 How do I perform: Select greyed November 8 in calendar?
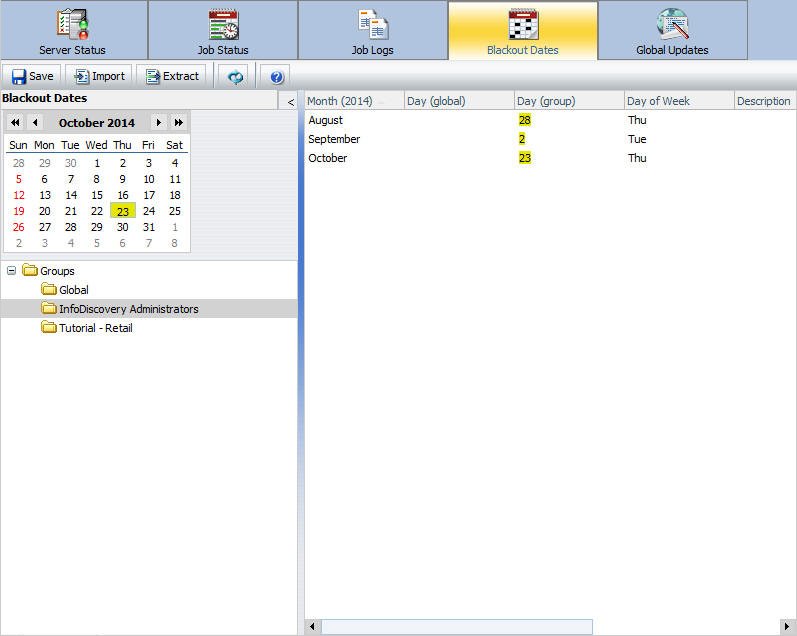tap(174, 243)
